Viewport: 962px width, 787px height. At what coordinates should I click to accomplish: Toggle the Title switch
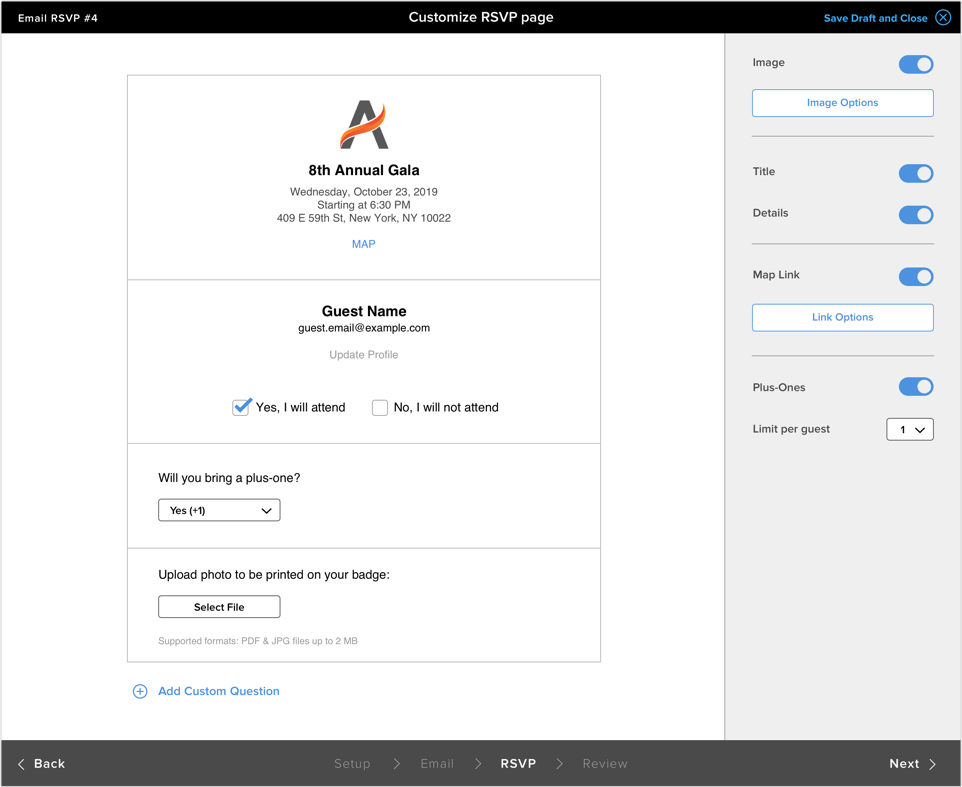[916, 173]
